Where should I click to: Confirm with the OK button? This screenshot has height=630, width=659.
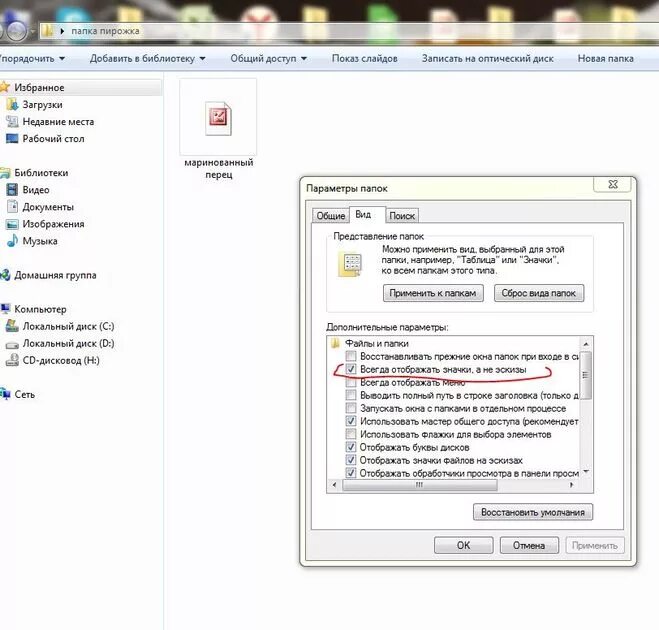pyautogui.click(x=463, y=545)
